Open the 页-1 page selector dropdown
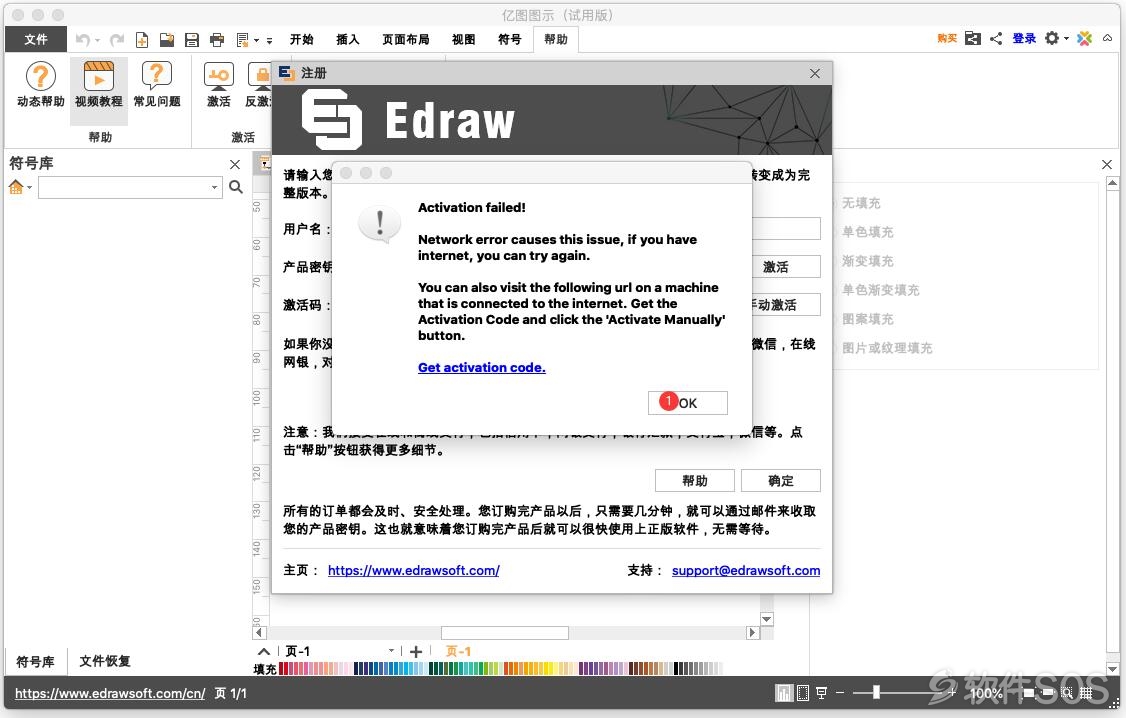Image resolution: width=1126 pixels, height=718 pixels. tap(391, 651)
